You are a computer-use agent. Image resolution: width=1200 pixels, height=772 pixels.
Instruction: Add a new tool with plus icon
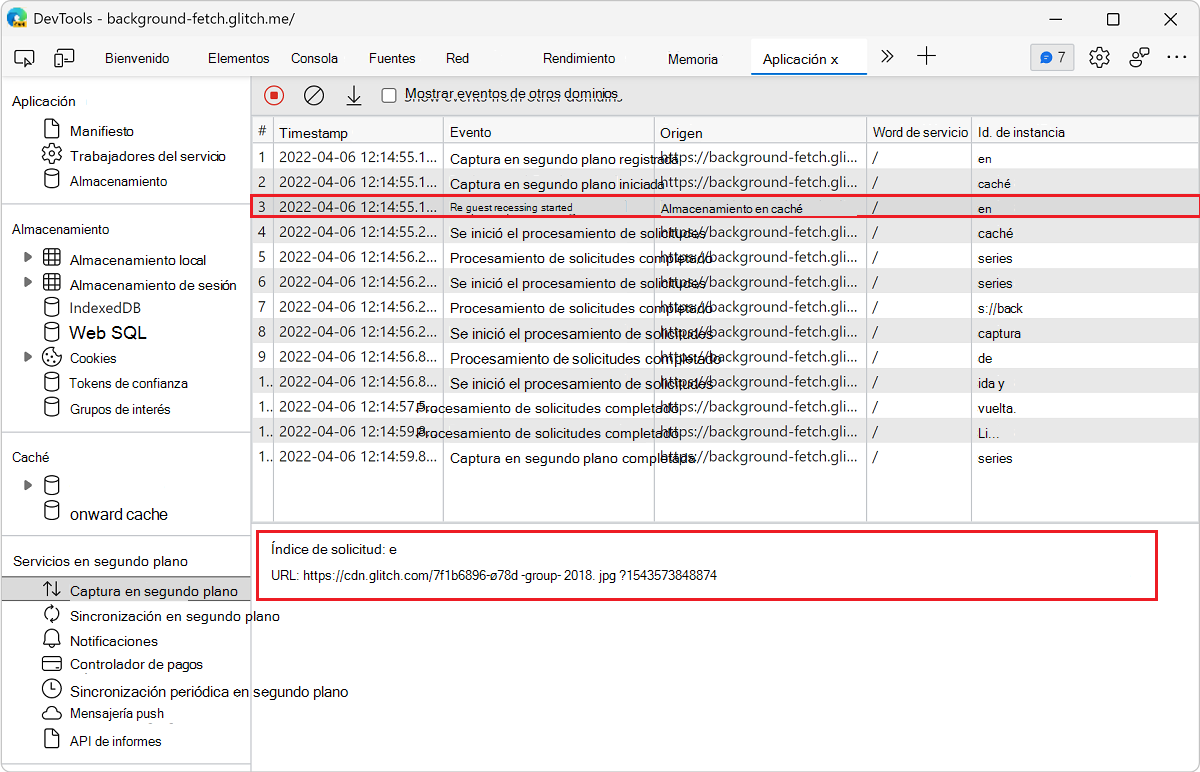(x=927, y=57)
